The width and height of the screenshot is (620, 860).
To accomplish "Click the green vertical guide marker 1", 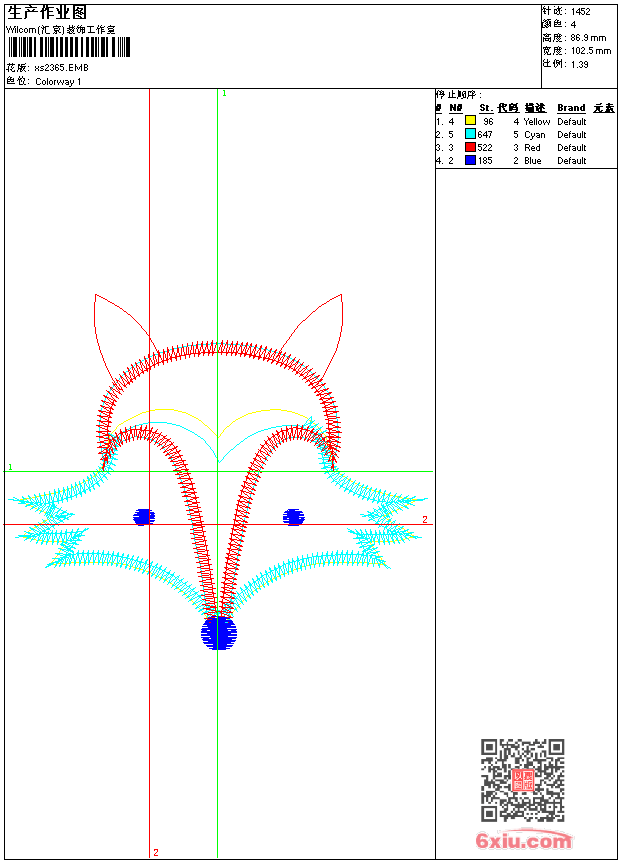I will click(x=224, y=93).
